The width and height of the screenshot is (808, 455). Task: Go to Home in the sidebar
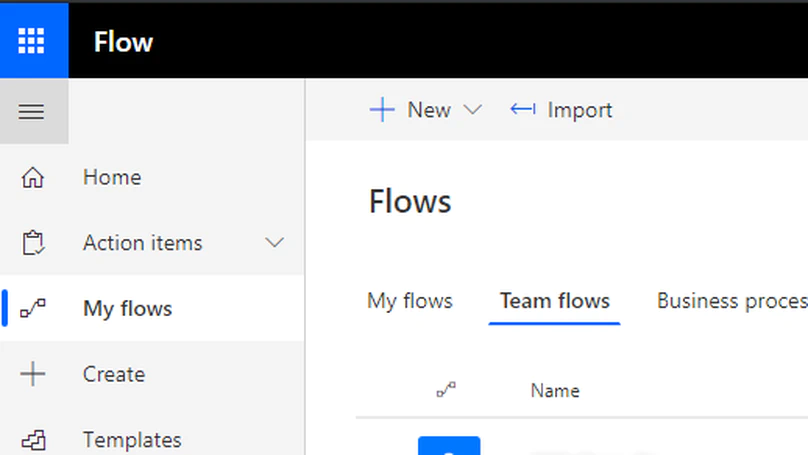(x=112, y=177)
